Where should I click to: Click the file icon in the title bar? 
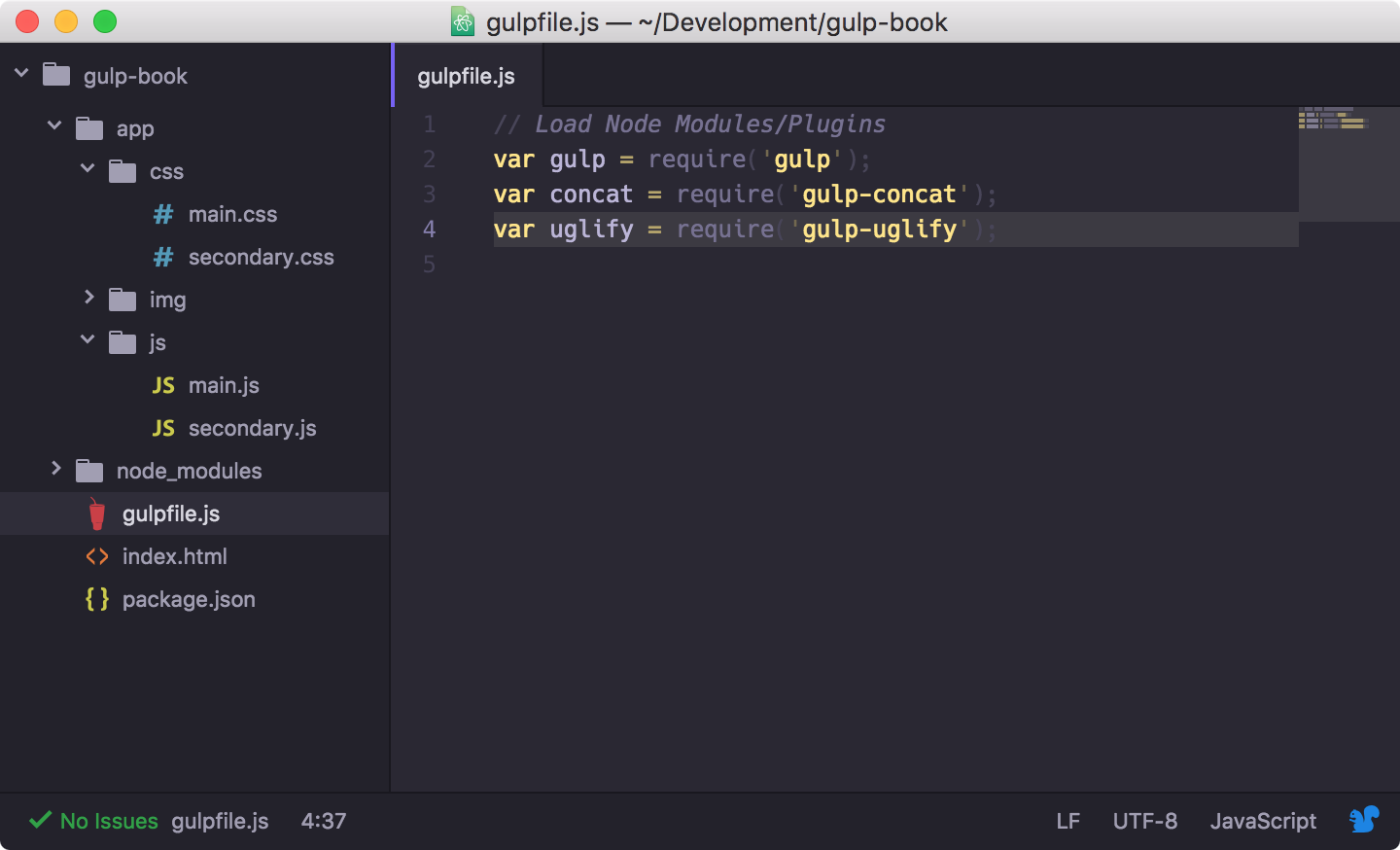(x=463, y=21)
